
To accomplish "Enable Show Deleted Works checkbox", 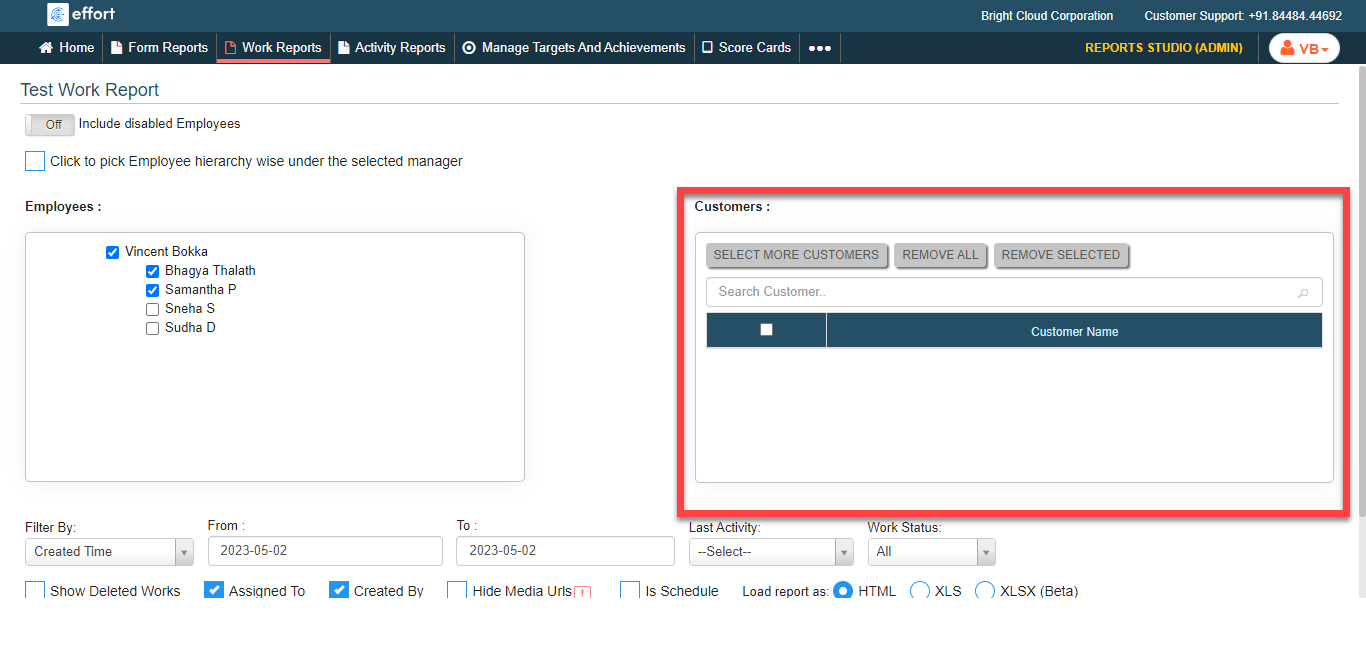I will [35, 591].
